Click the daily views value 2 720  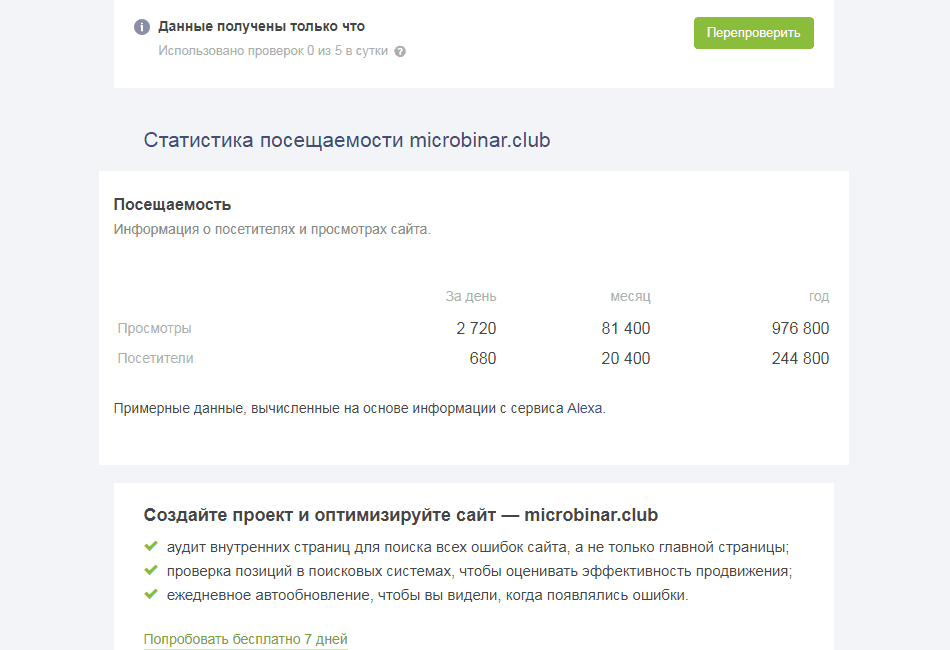click(x=476, y=328)
